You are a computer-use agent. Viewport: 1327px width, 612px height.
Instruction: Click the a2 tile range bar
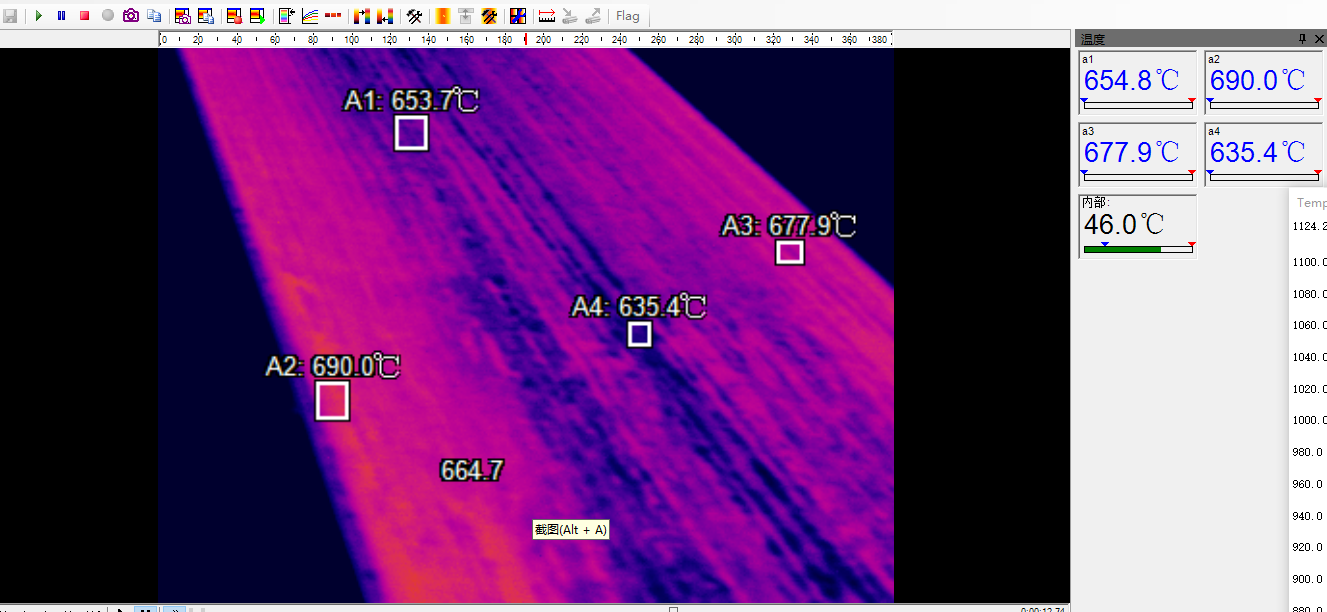[x=1264, y=105]
